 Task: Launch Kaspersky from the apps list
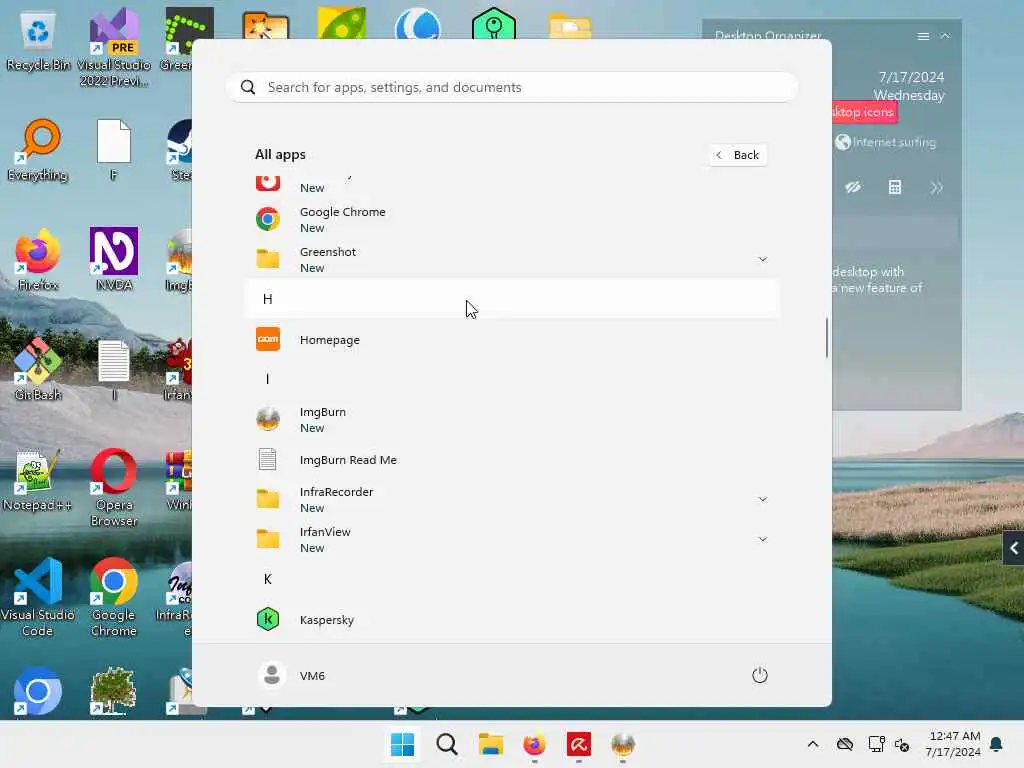(512, 620)
